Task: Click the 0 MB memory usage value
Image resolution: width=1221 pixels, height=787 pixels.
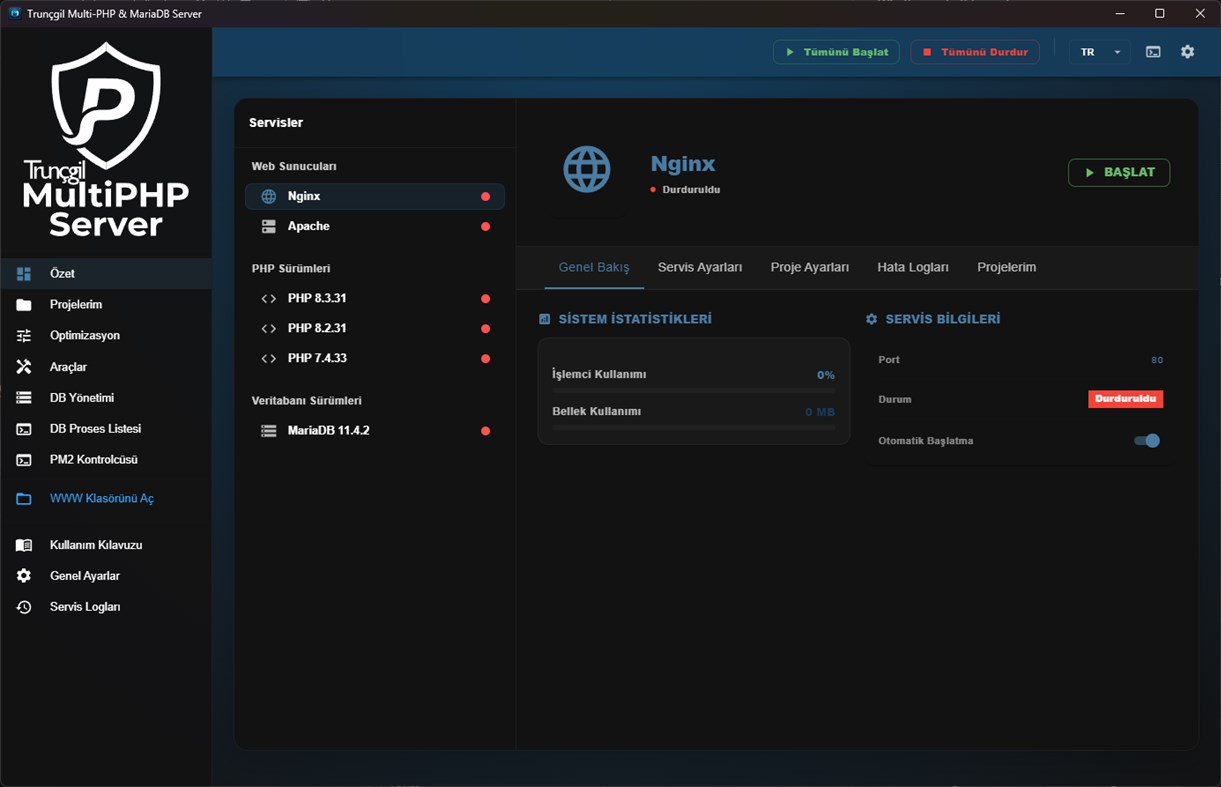Action: (x=820, y=412)
